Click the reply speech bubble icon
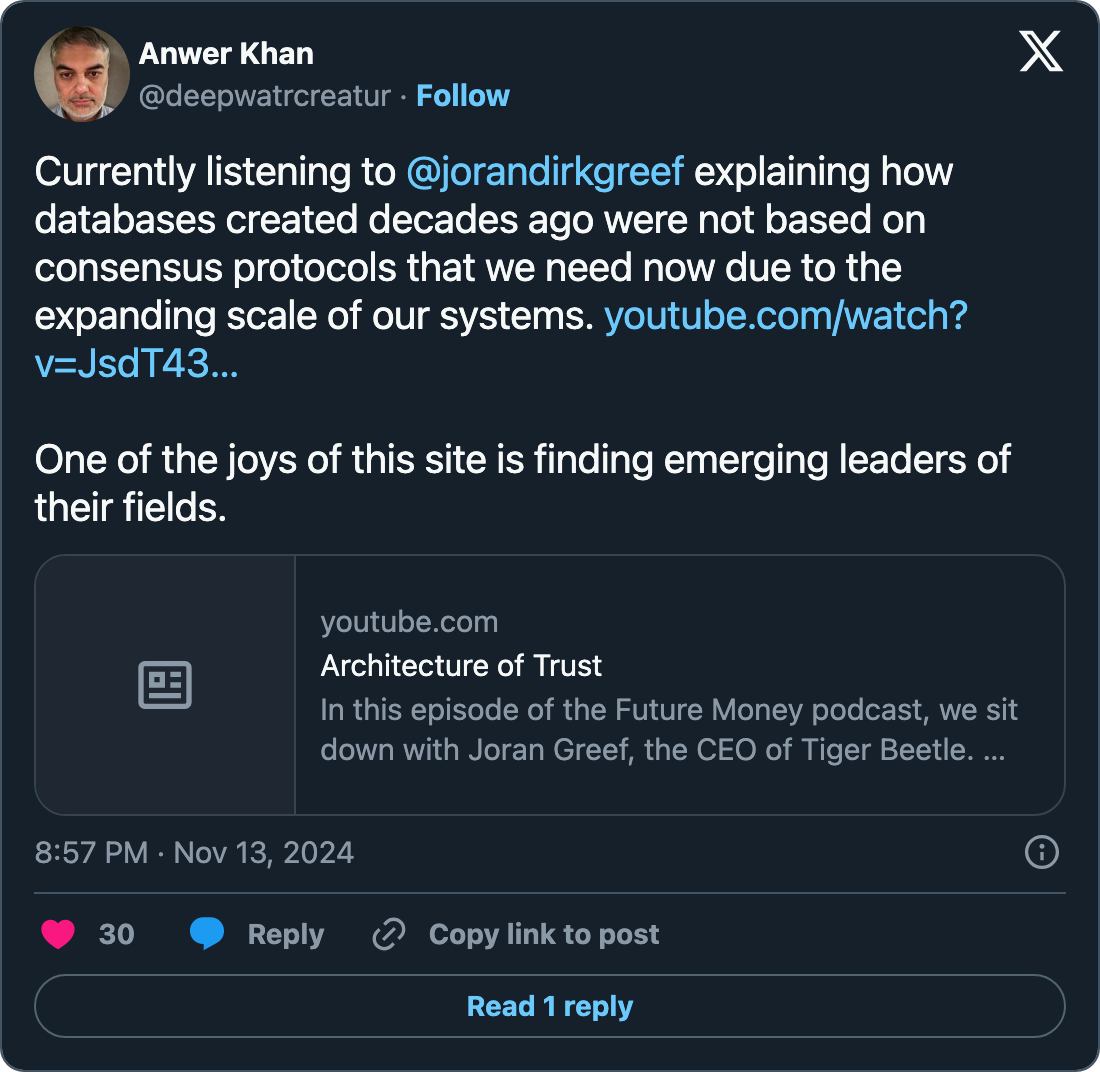The image size is (1100, 1072). (207, 934)
